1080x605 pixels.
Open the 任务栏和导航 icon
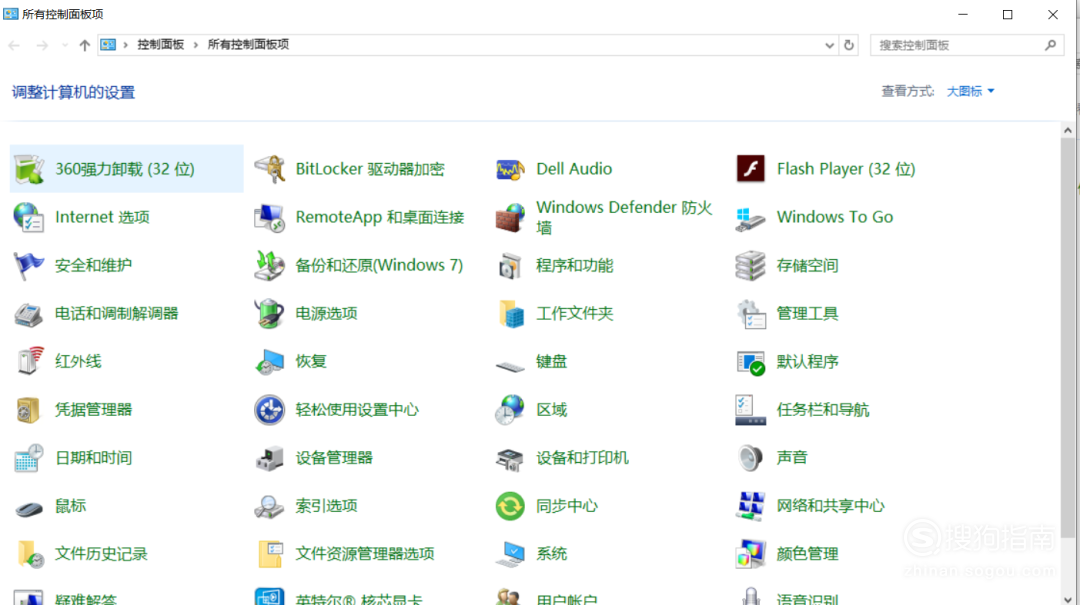click(x=751, y=410)
